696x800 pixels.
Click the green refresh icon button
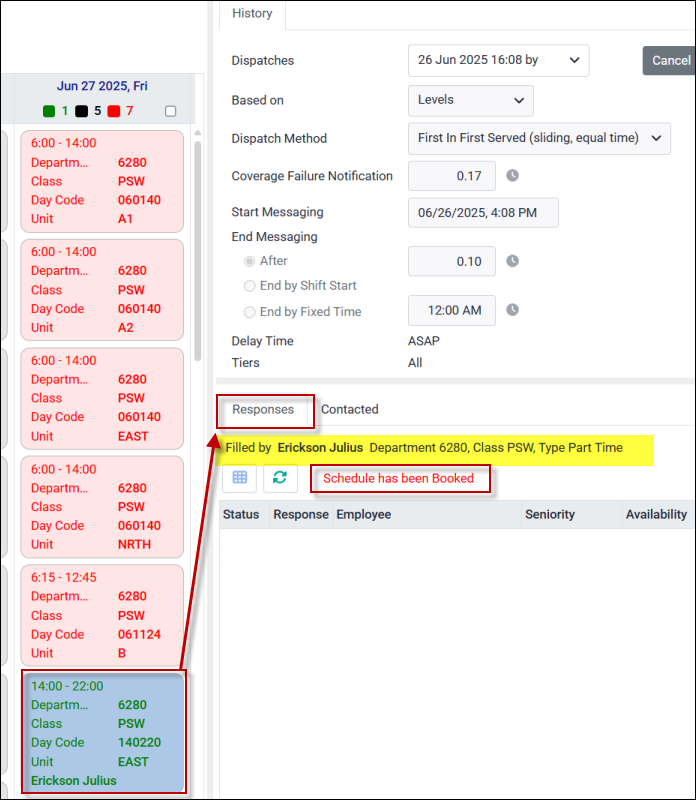pos(280,478)
